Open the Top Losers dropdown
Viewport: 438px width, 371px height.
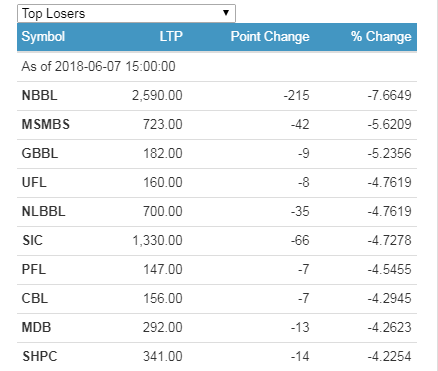(x=126, y=13)
